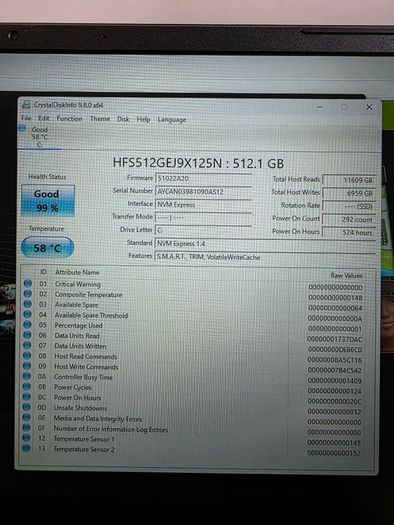
Task: Click the Raw Values column header
Action: pos(346,276)
